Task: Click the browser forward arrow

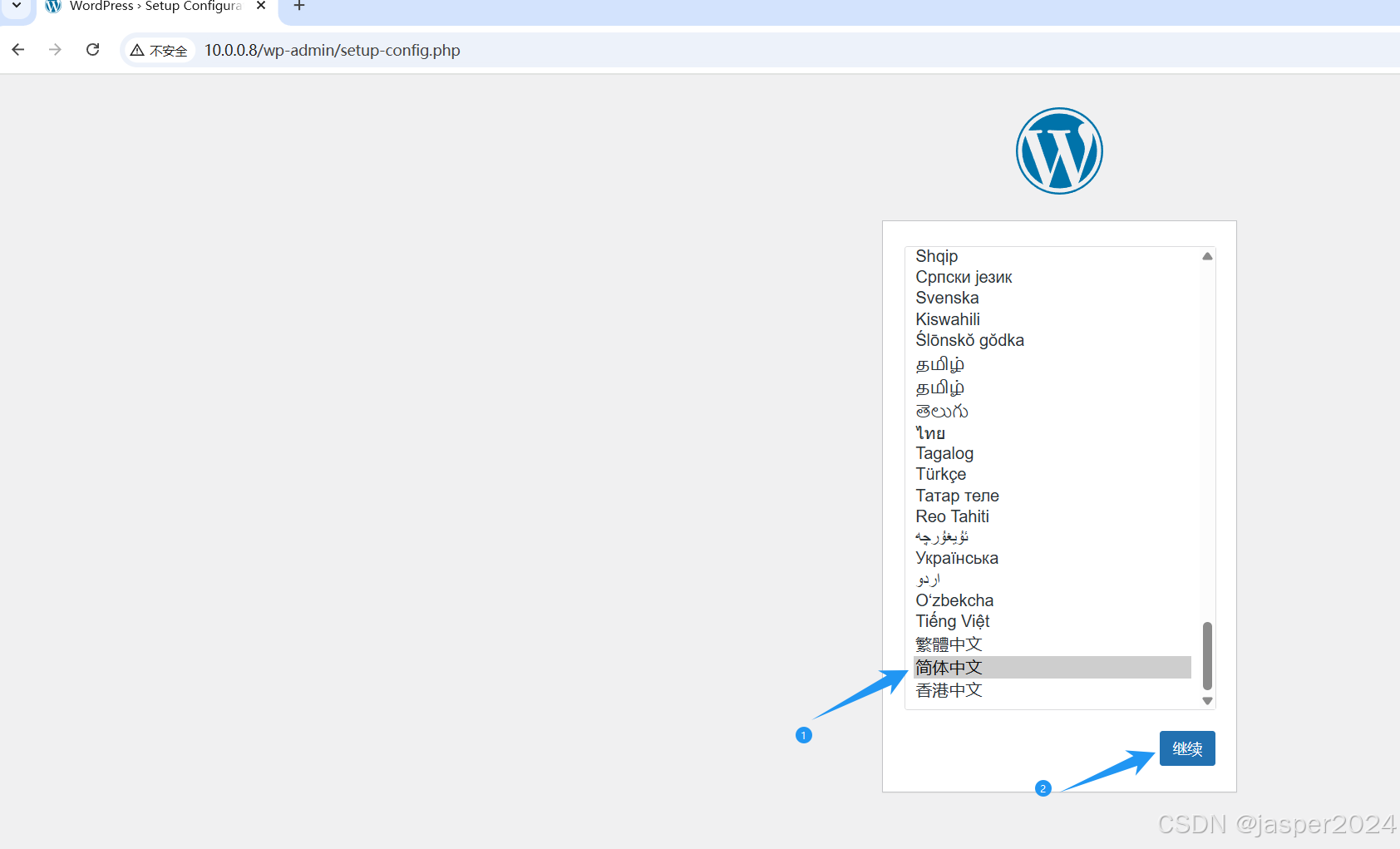Action: tap(55, 50)
